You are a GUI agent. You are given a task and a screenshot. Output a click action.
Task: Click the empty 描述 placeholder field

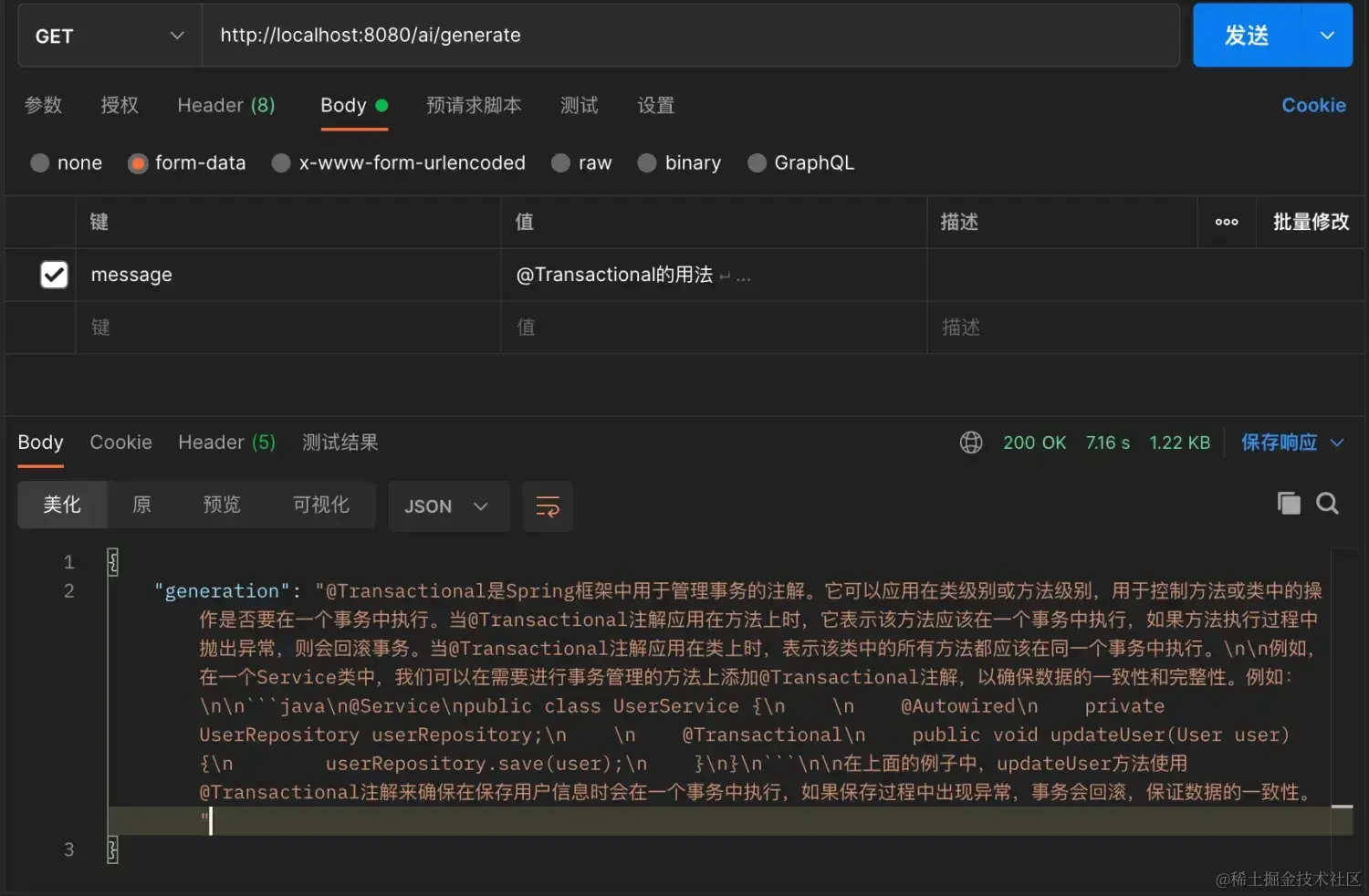(x=1145, y=328)
